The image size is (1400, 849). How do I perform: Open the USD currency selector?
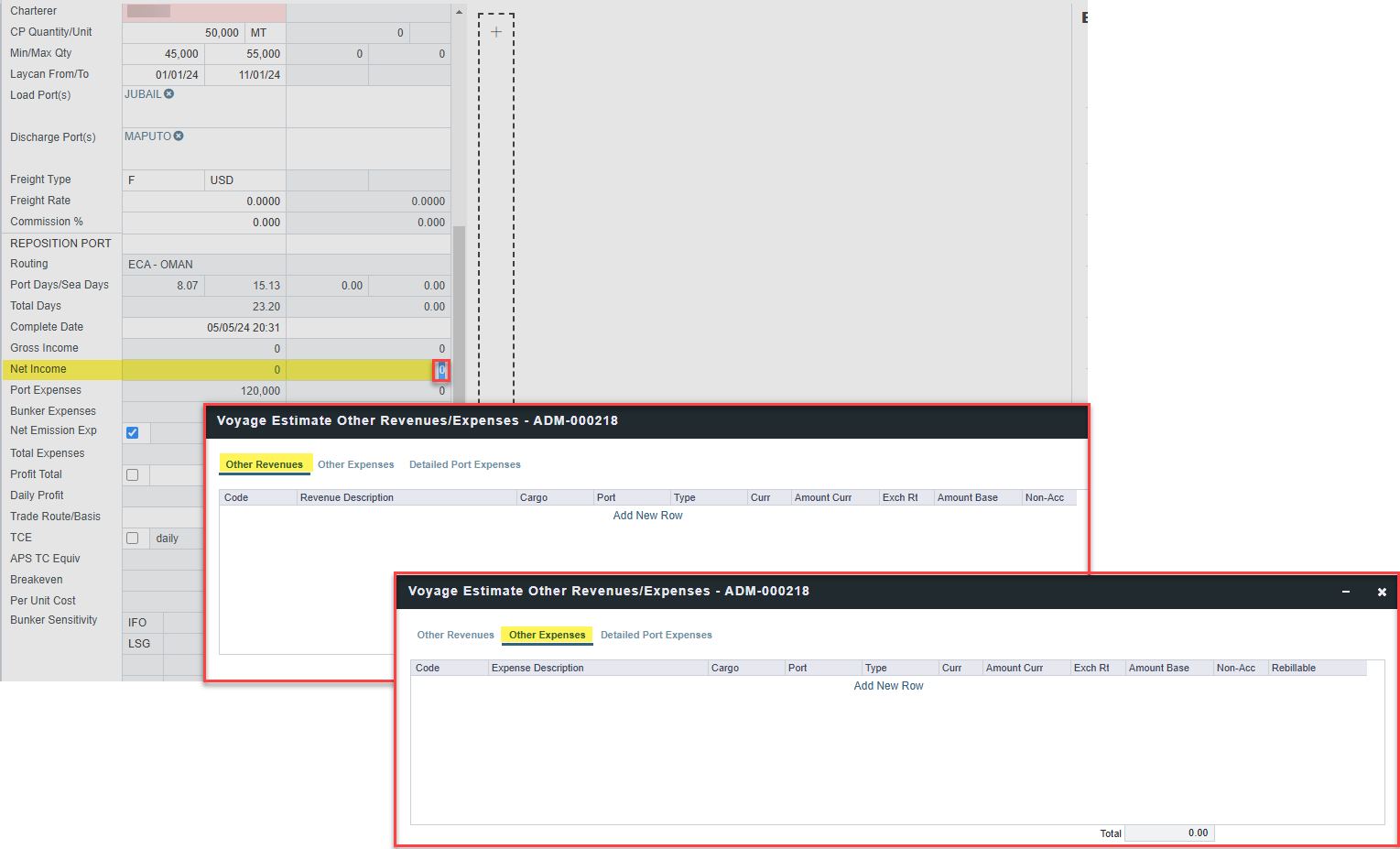tap(244, 180)
